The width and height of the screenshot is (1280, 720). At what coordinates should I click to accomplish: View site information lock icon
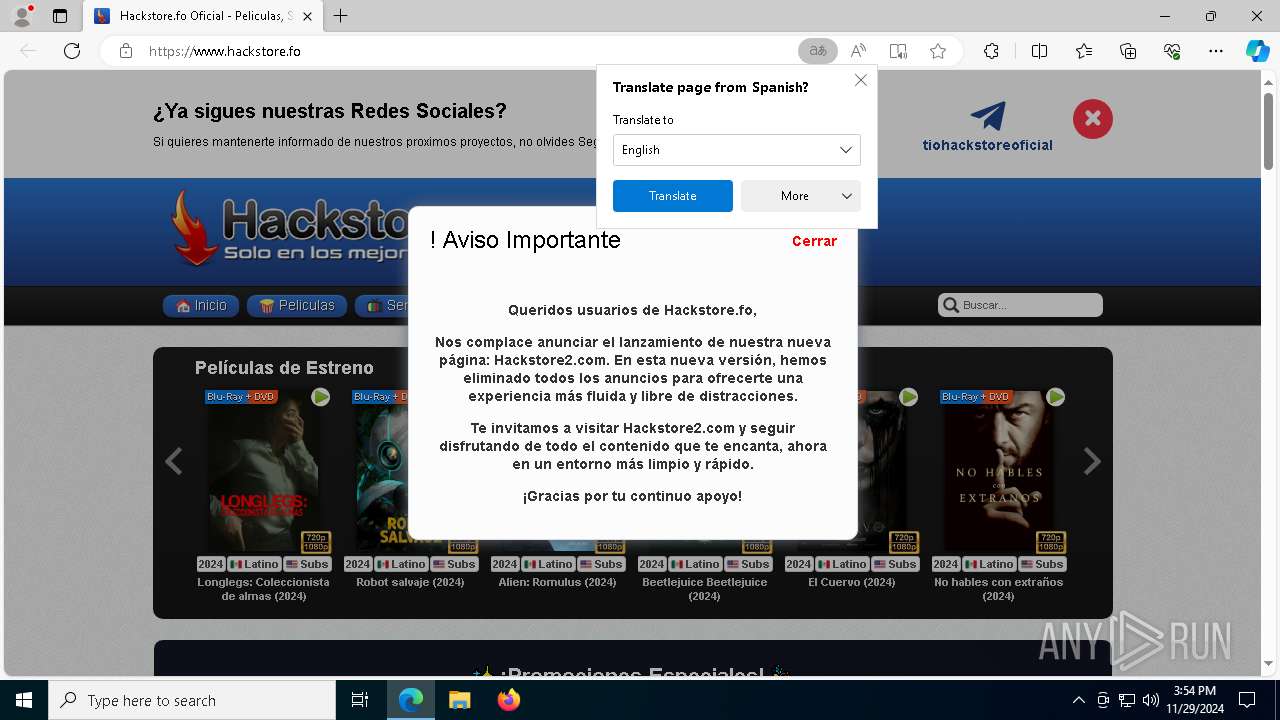tap(126, 51)
